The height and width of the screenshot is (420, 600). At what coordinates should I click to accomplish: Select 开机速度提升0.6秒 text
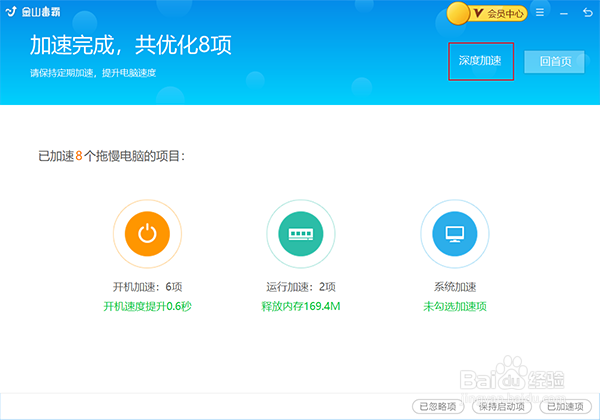click(148, 306)
